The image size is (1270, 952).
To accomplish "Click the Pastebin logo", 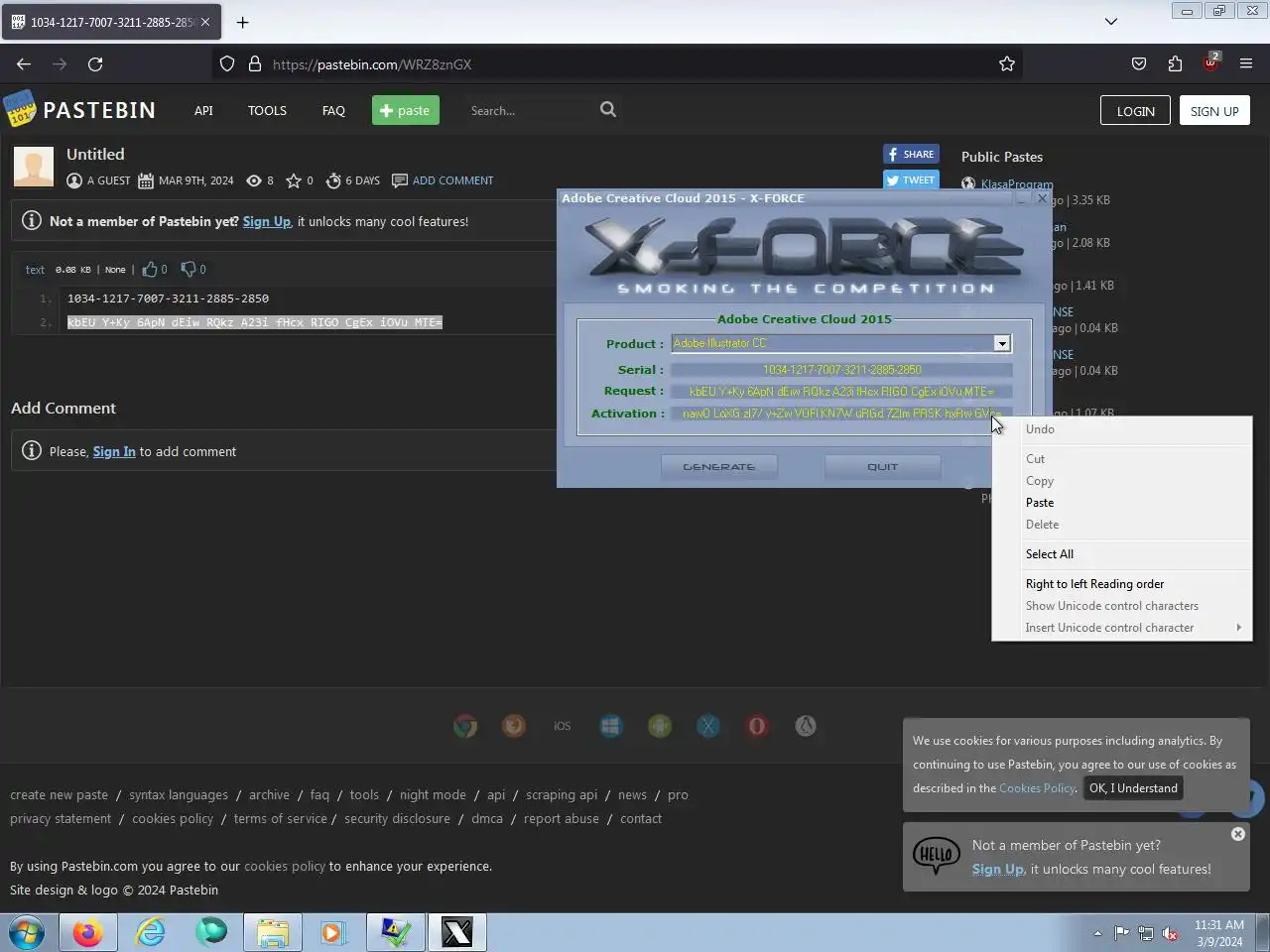I will point(79,110).
